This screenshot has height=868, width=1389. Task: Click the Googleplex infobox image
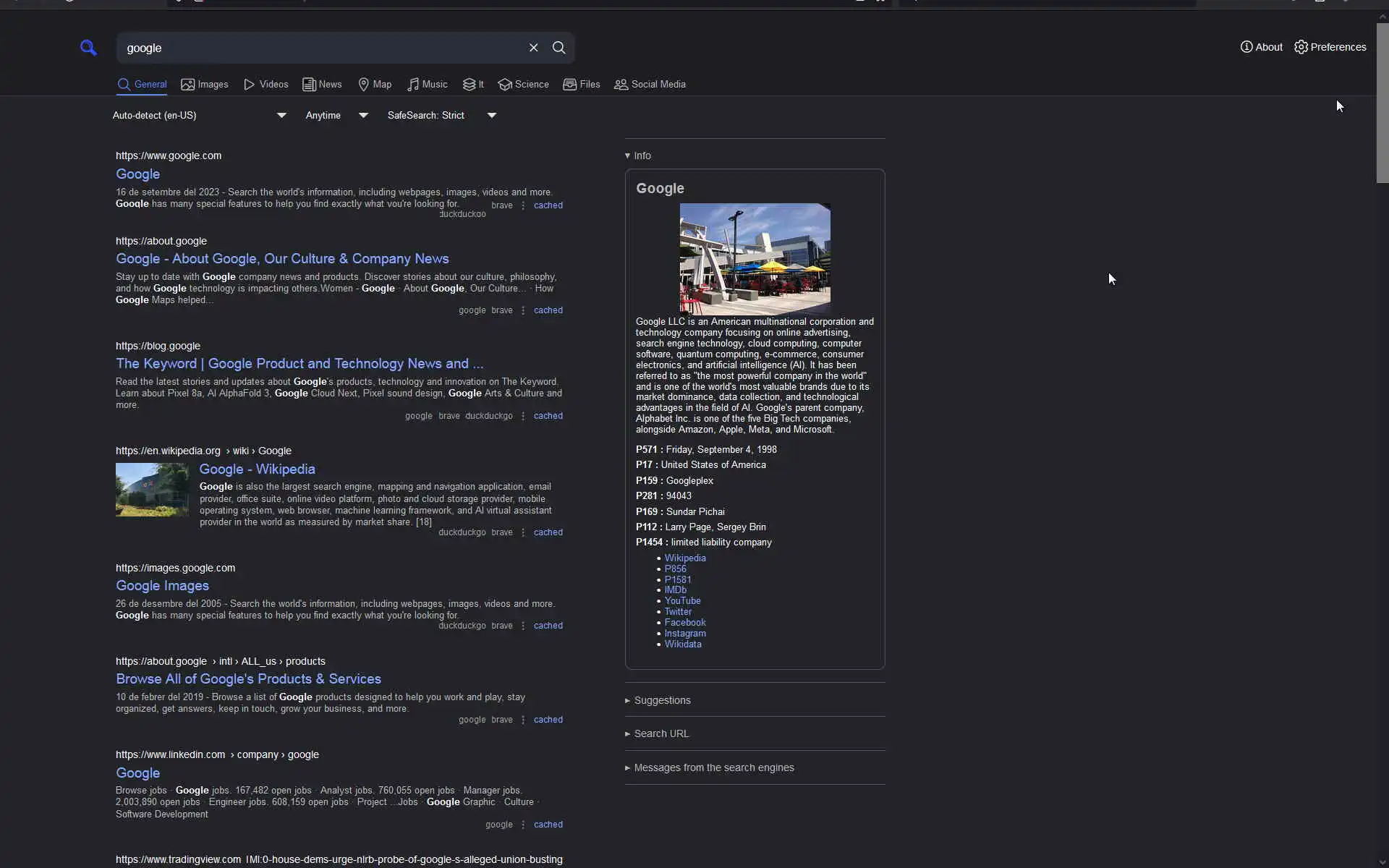coord(755,258)
